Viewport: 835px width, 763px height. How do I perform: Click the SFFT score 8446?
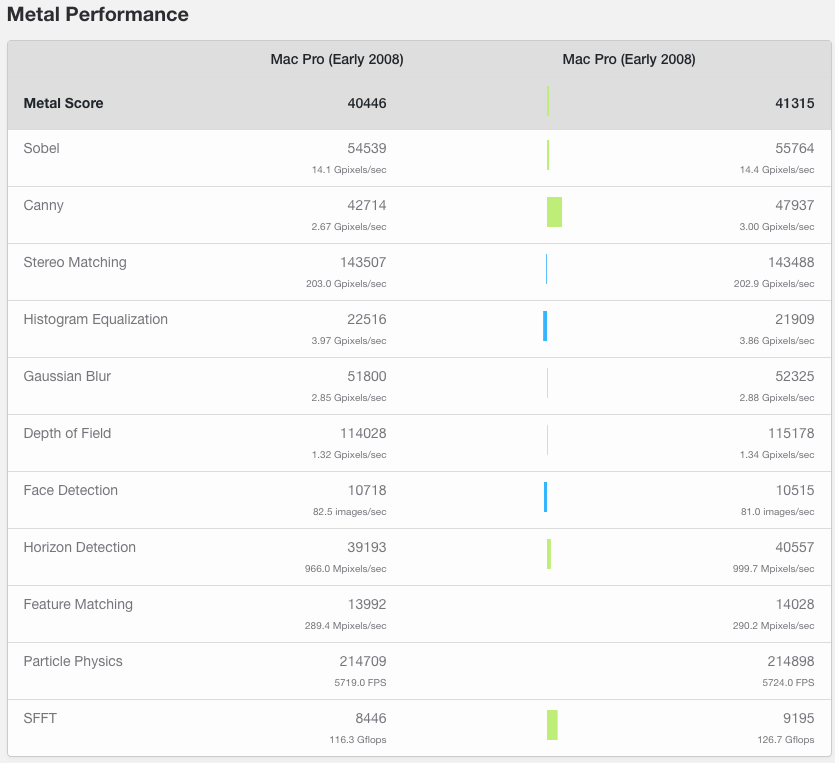[371, 718]
